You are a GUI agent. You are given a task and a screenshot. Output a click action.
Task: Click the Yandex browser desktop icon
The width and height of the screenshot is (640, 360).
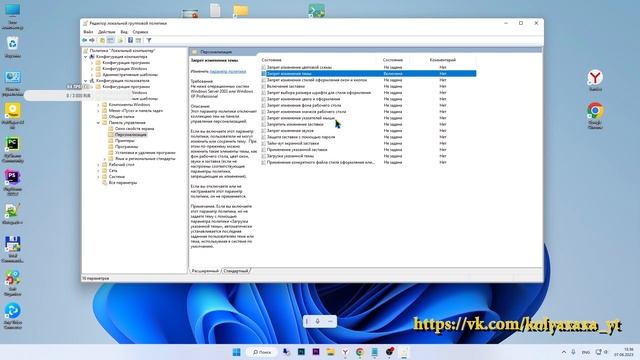pos(595,78)
